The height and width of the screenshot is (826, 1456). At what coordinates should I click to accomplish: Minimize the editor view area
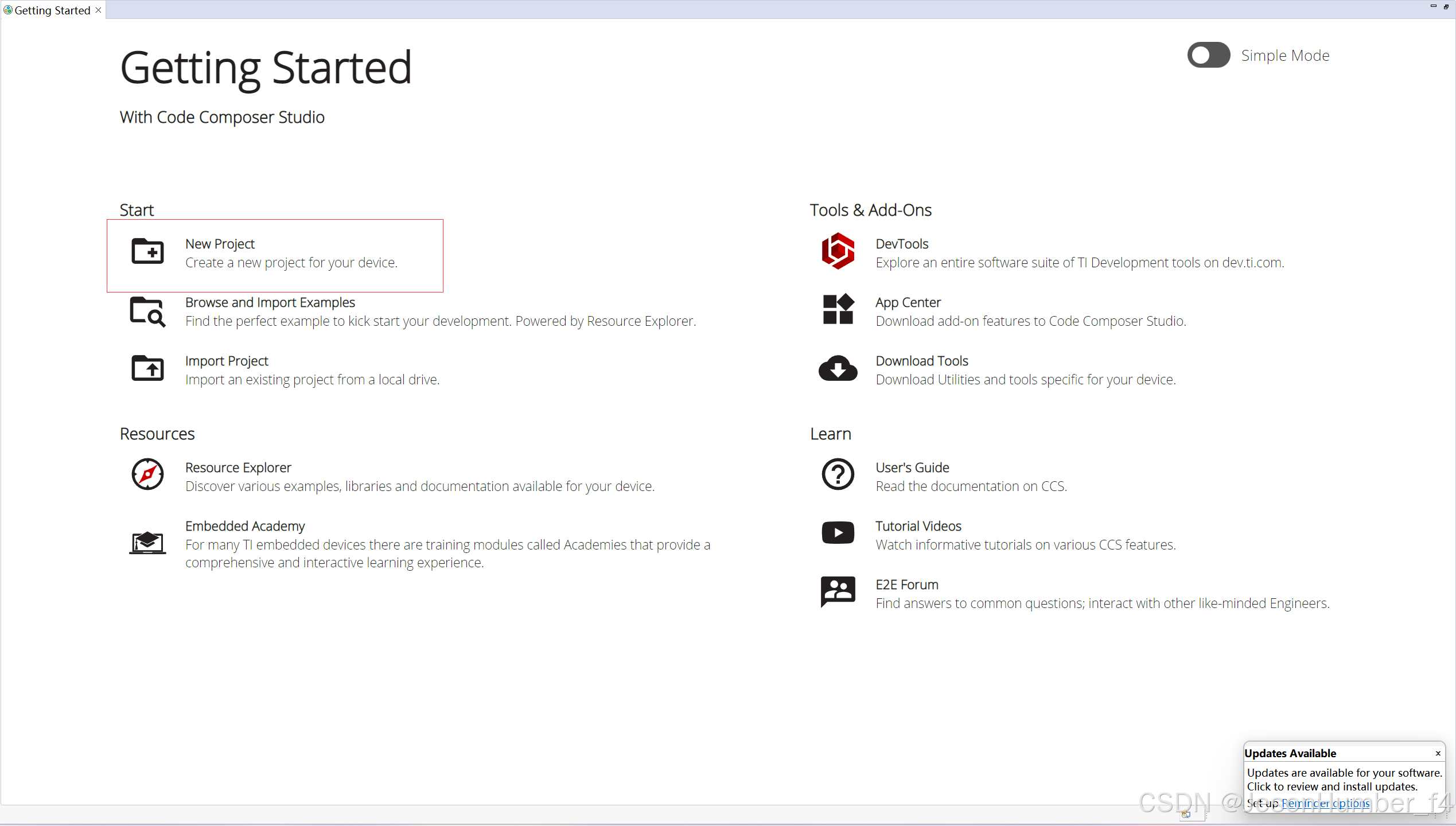pyautogui.click(x=1433, y=6)
